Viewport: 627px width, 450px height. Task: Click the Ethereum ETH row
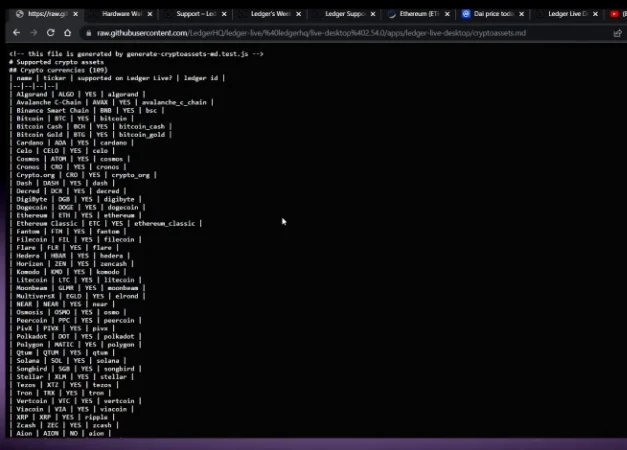(x=76, y=216)
